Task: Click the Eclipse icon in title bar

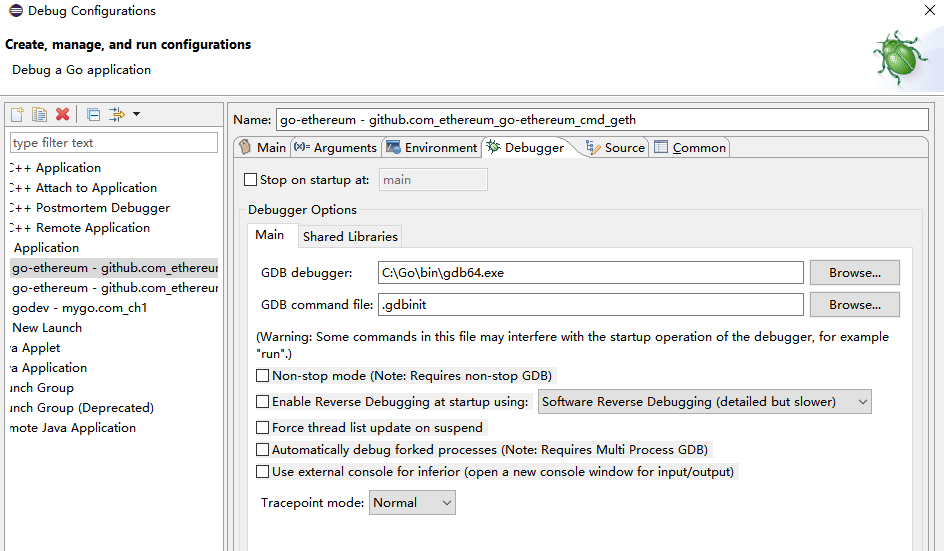Action: (15, 11)
